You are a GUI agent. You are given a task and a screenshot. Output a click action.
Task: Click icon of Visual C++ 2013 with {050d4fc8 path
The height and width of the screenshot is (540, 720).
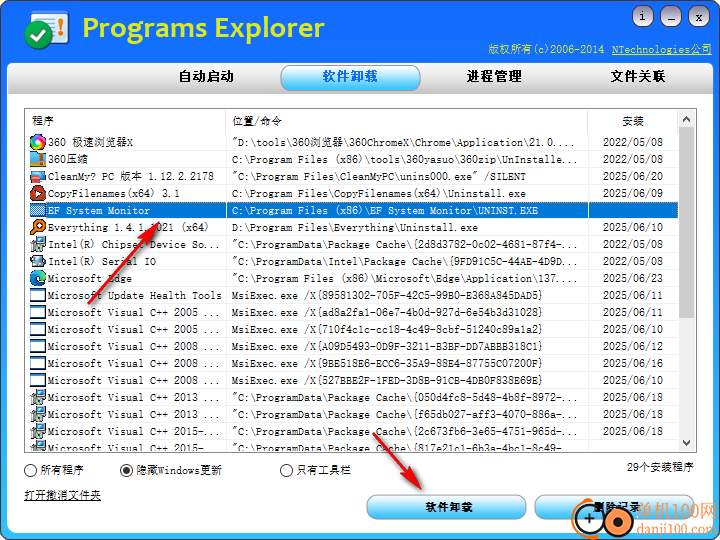(x=38, y=397)
